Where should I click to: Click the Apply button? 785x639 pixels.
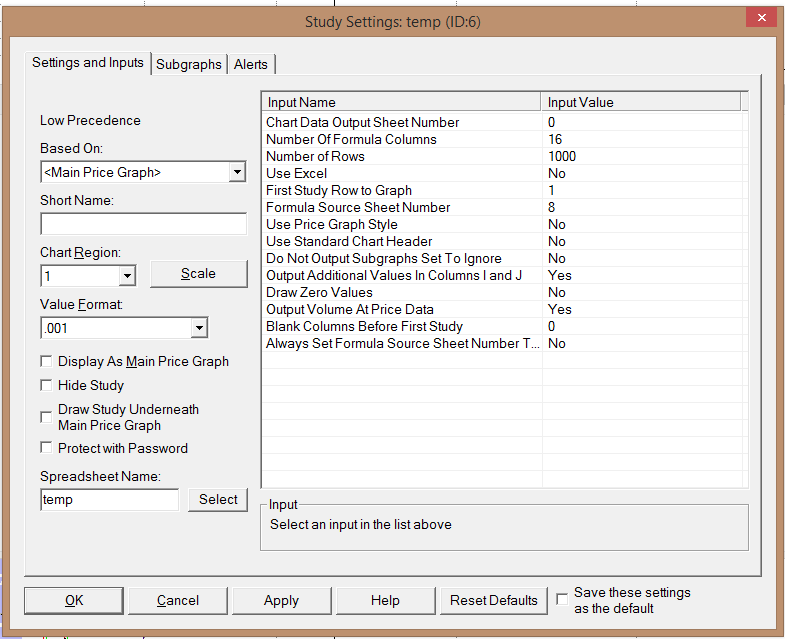(x=281, y=600)
